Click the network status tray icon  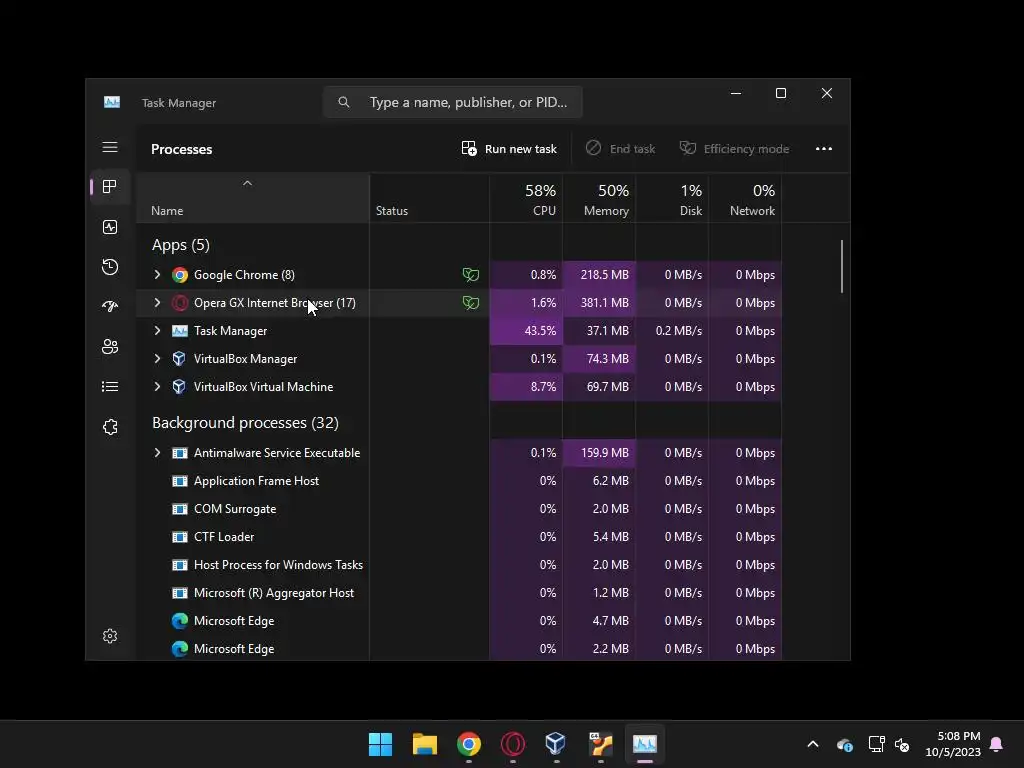(x=876, y=744)
